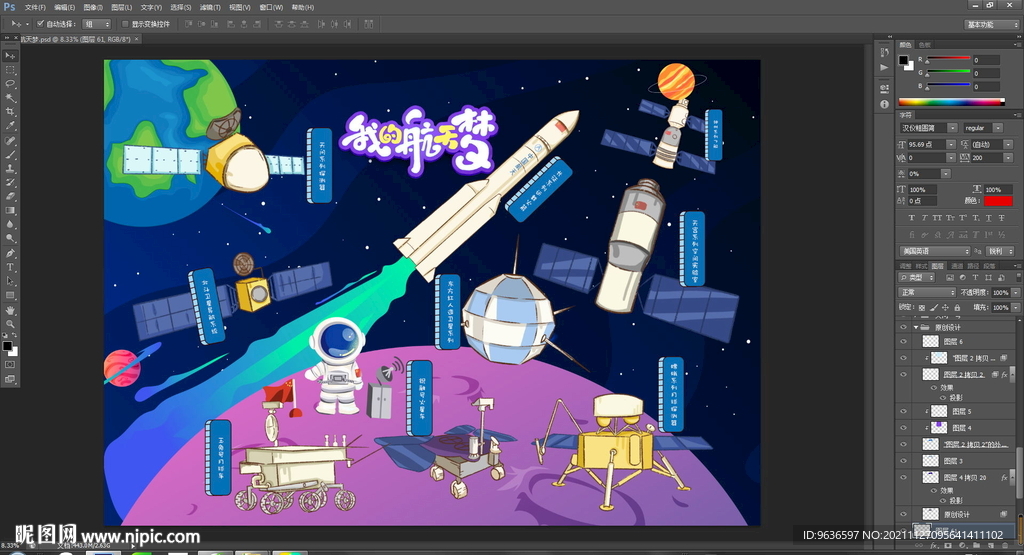The width and height of the screenshot is (1024, 555).
Task: Click the foreground color swatch in toolbox
Action: (7, 346)
